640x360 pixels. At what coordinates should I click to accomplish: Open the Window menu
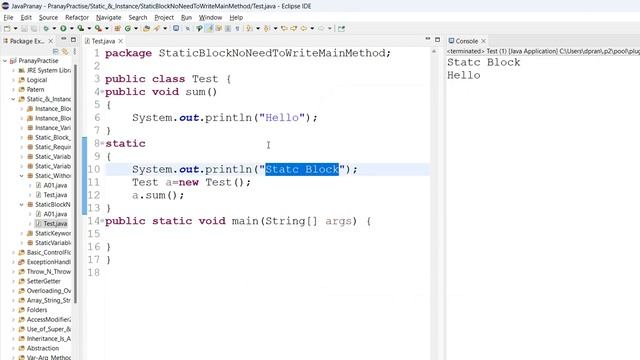[x=210, y=18]
